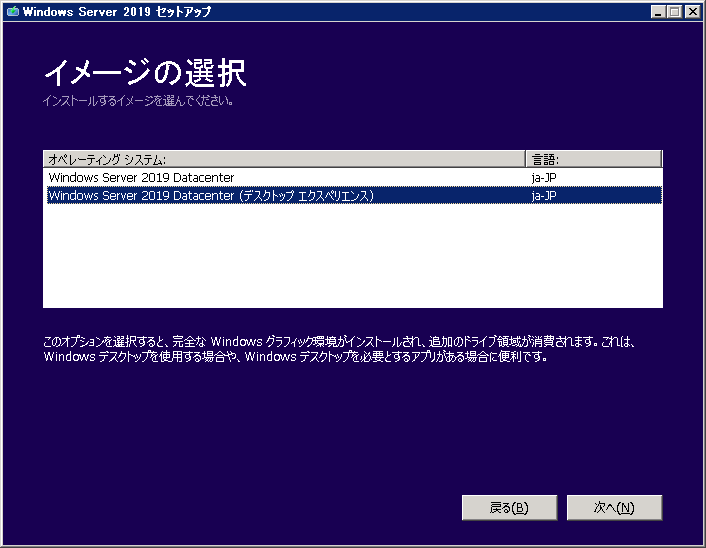Select Windows Server 2019 Datacenter core row
Image resolution: width=706 pixels, height=548 pixels.
(x=354, y=177)
